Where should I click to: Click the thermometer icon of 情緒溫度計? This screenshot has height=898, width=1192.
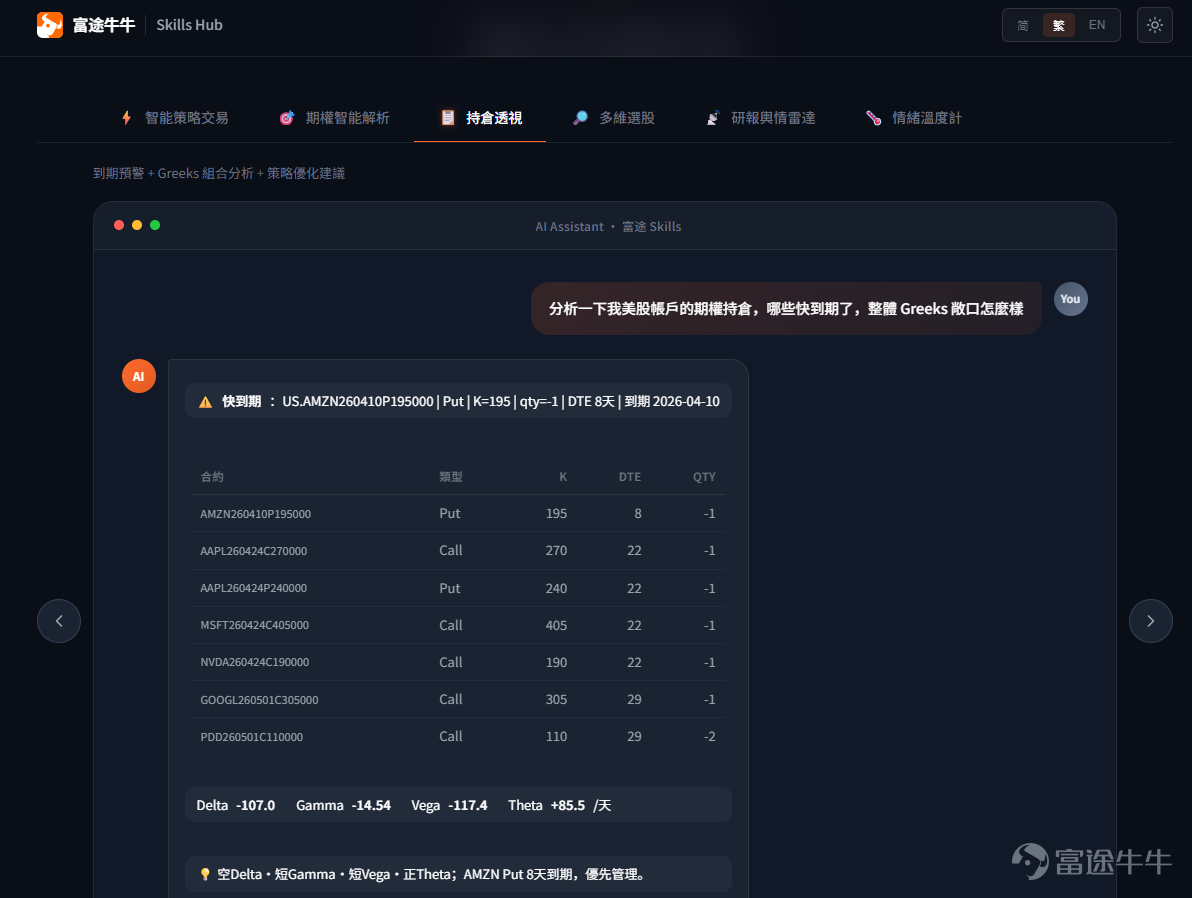click(873, 118)
